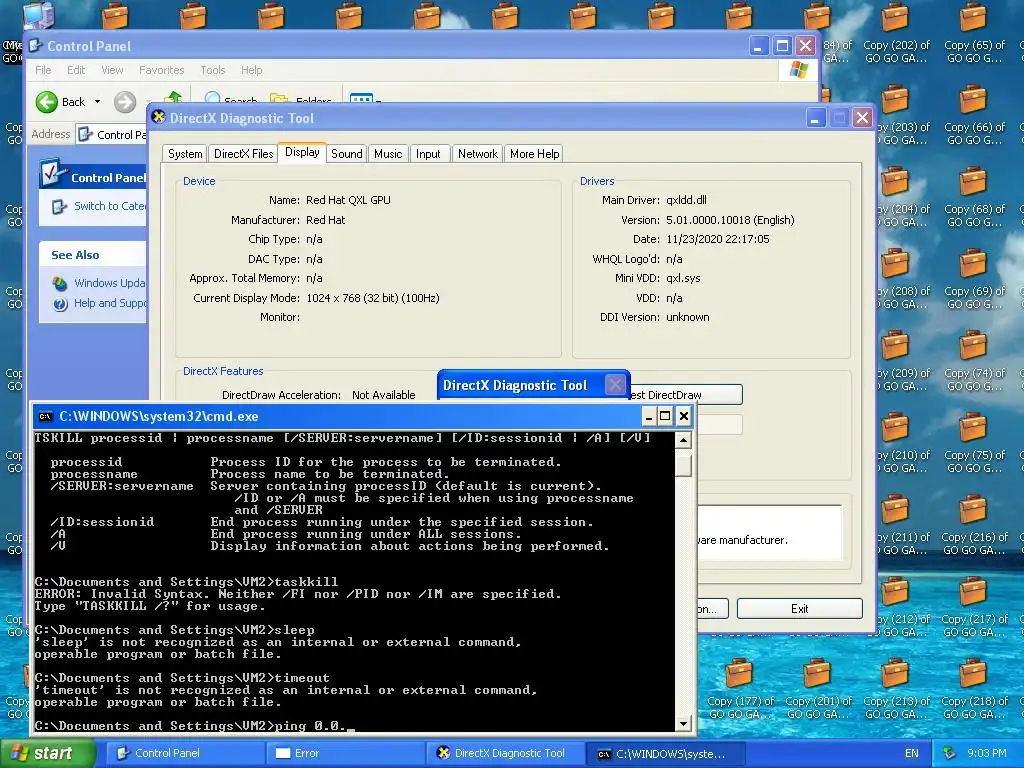Click Control Panel taskbar button
The height and width of the screenshot is (768, 1024).
coord(185,753)
